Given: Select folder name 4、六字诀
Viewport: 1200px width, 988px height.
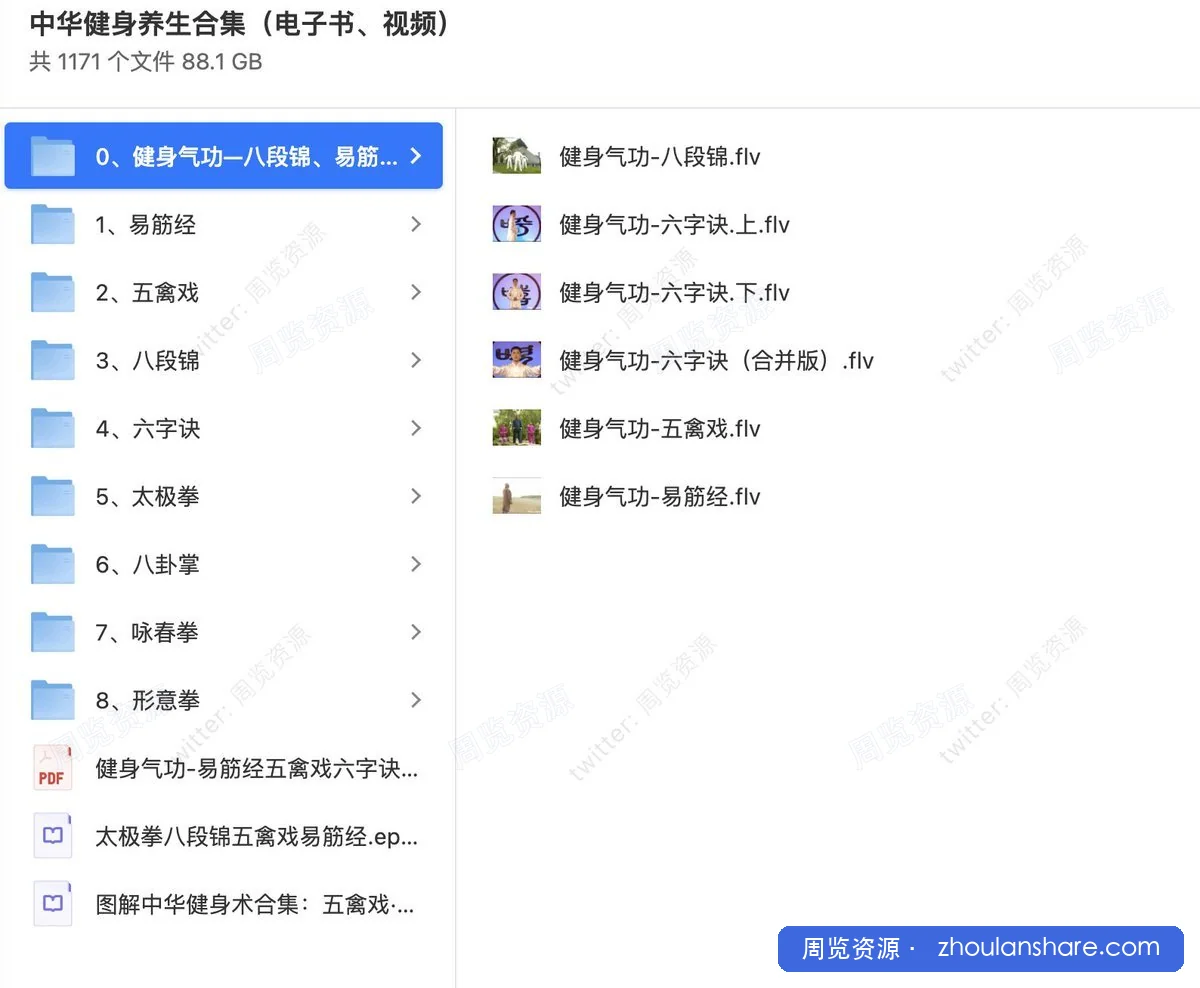Looking at the screenshot, I should (x=148, y=429).
